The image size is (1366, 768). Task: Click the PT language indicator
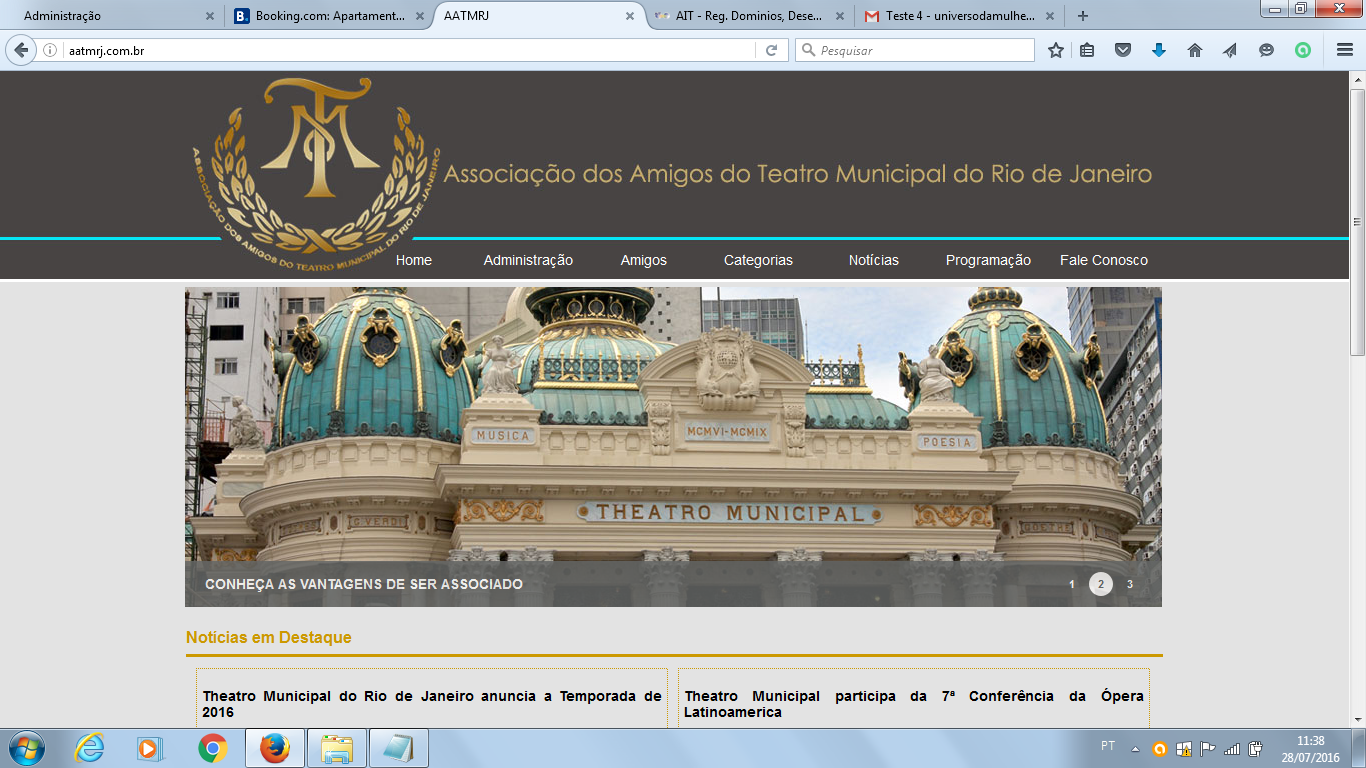tap(1108, 746)
